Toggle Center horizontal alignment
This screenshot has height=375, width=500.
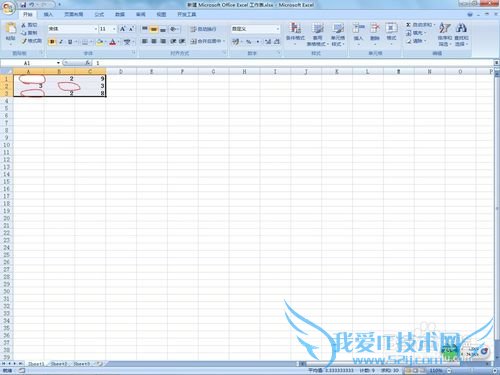pos(154,41)
